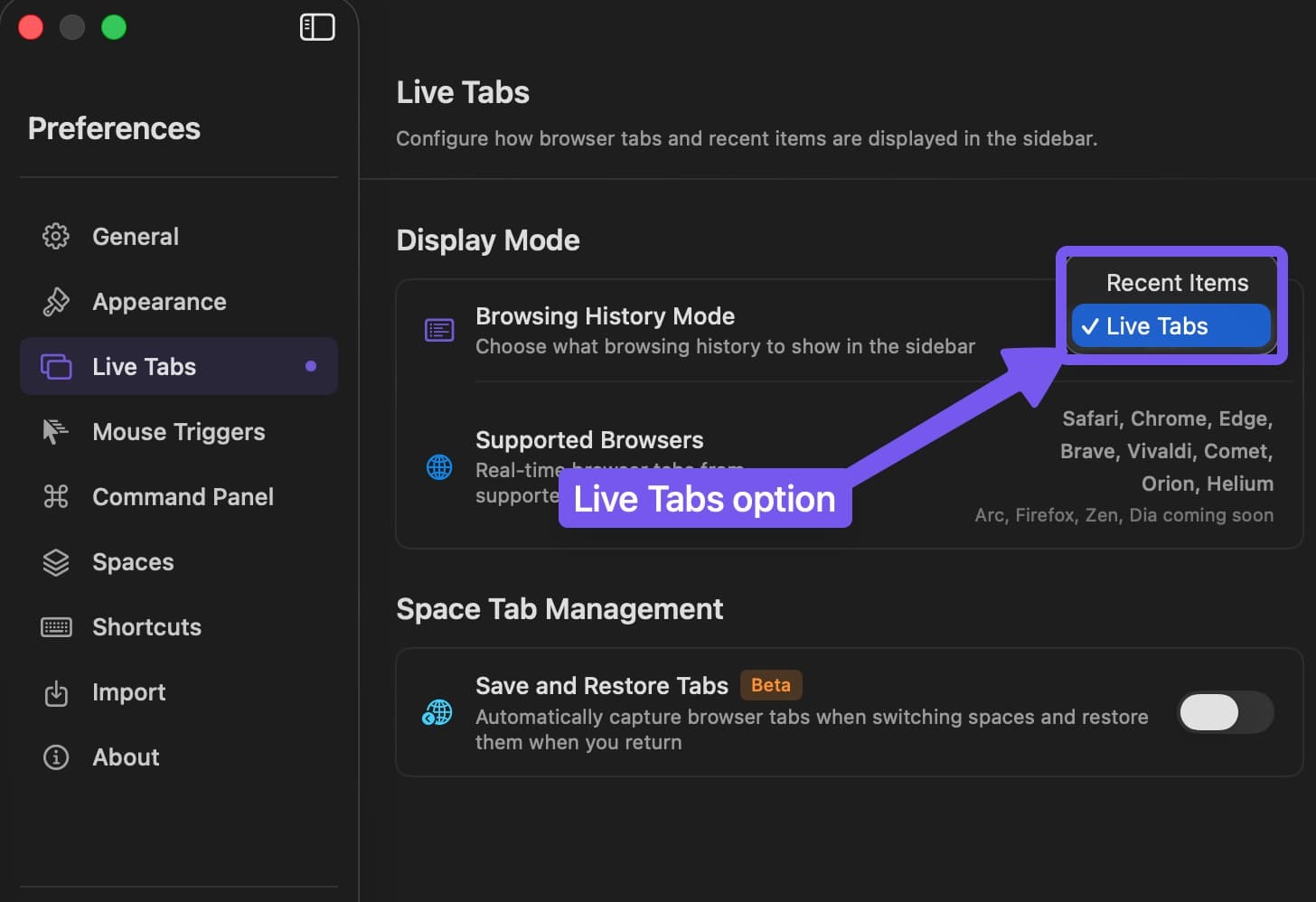This screenshot has height=902, width=1316.
Task: Click the Supported Browsers globe icon
Action: pyautogui.click(x=439, y=466)
